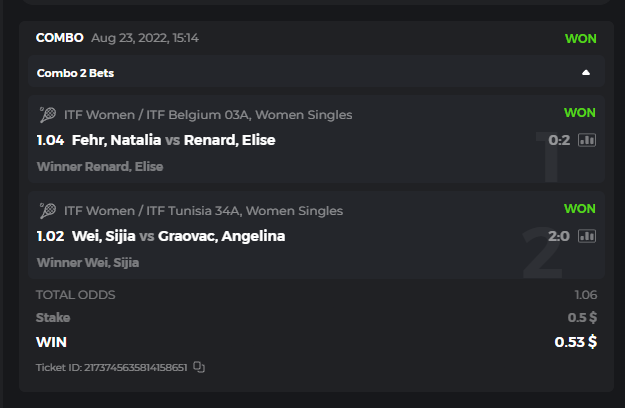Click the 0.53 $ win amount

tap(575, 342)
